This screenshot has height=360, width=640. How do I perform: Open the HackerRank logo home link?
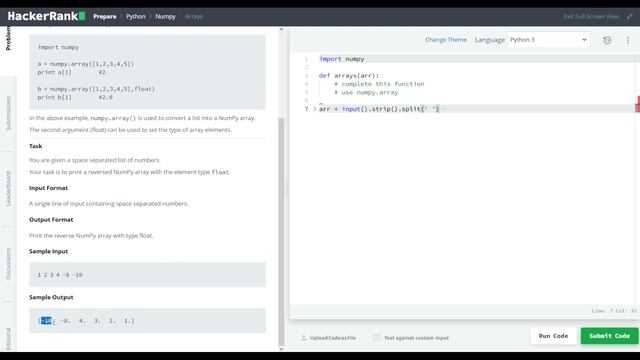(x=46, y=16)
